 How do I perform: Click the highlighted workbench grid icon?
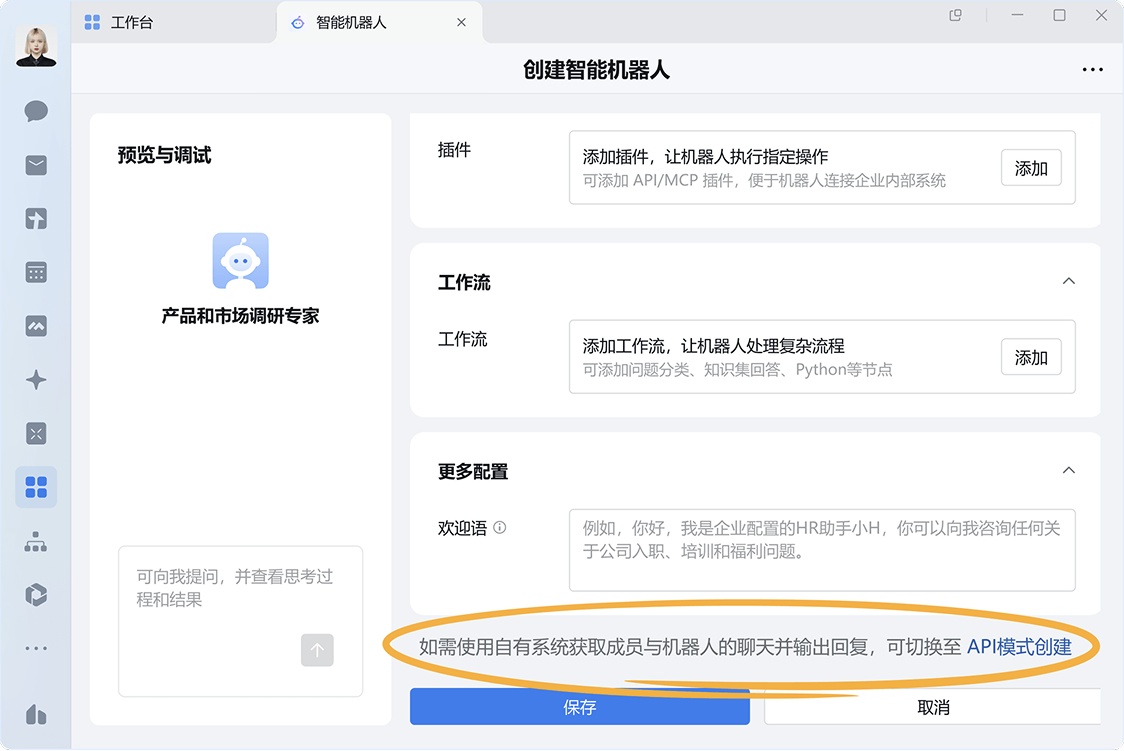pos(35,487)
